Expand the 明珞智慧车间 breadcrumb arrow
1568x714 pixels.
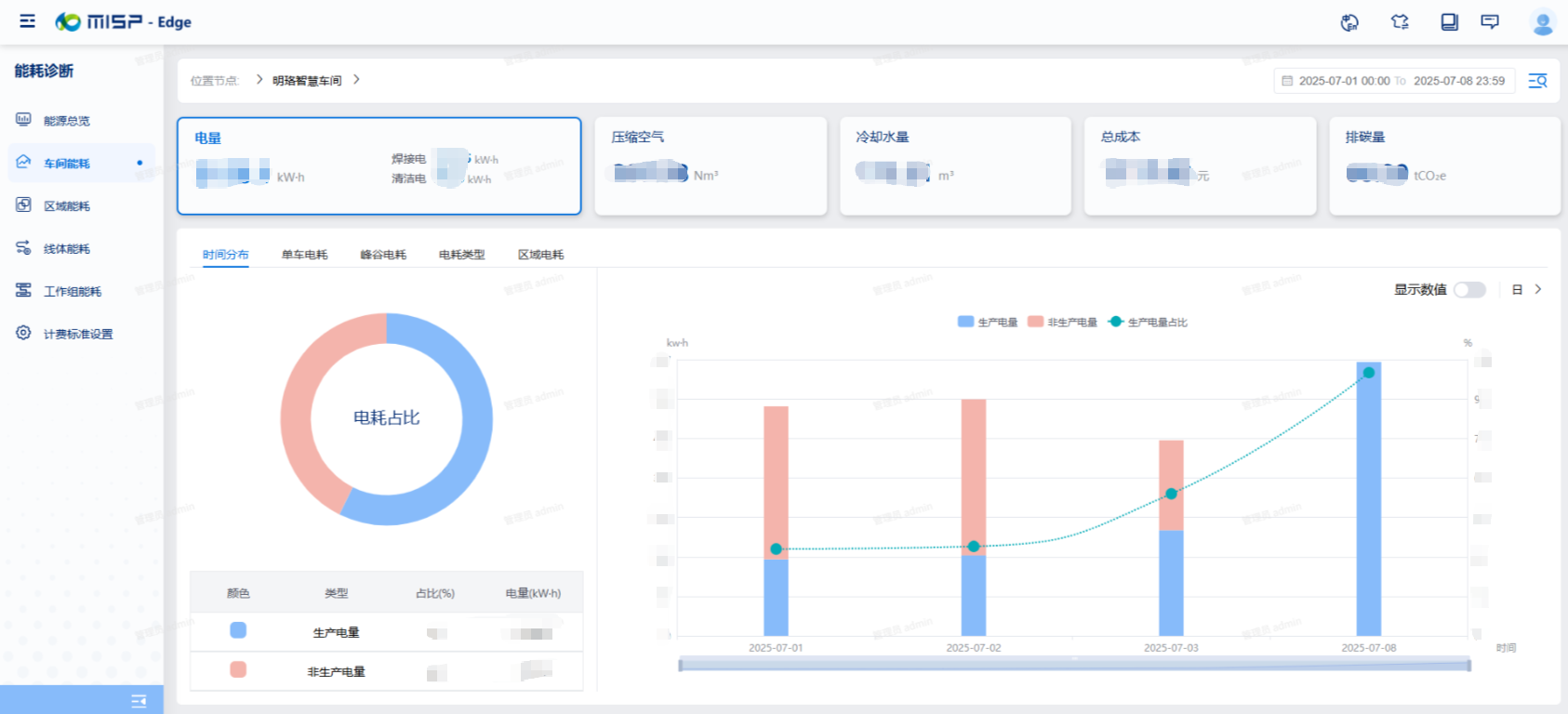tap(356, 80)
